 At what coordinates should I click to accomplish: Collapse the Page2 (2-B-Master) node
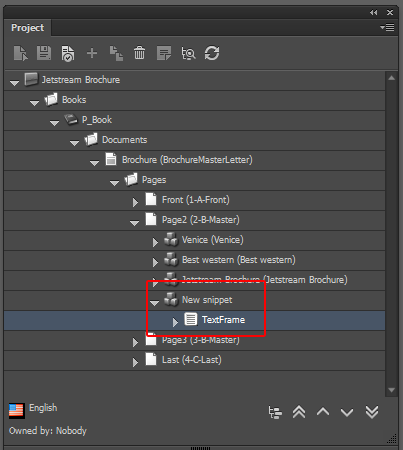pyautogui.click(x=134, y=223)
